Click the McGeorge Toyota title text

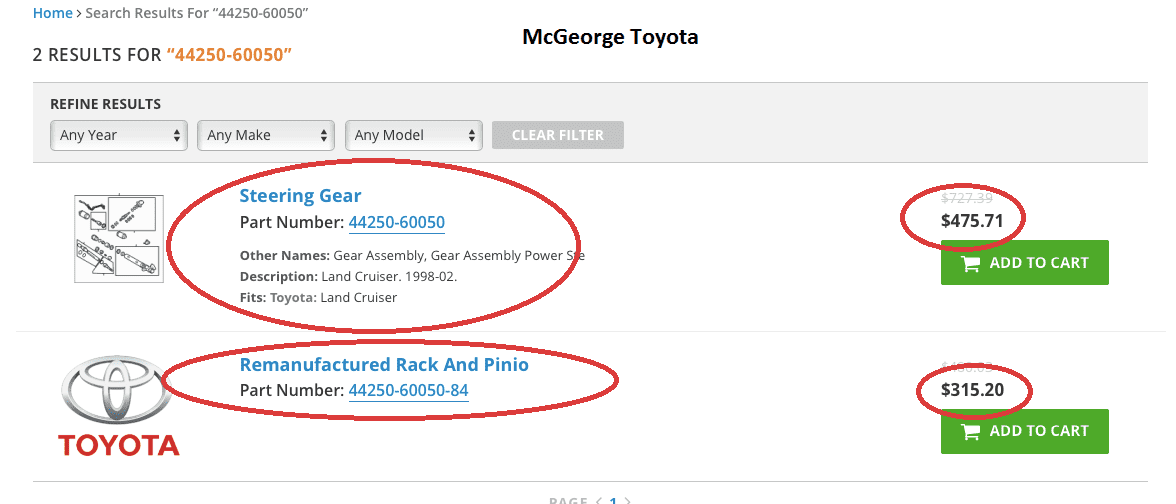coord(610,37)
